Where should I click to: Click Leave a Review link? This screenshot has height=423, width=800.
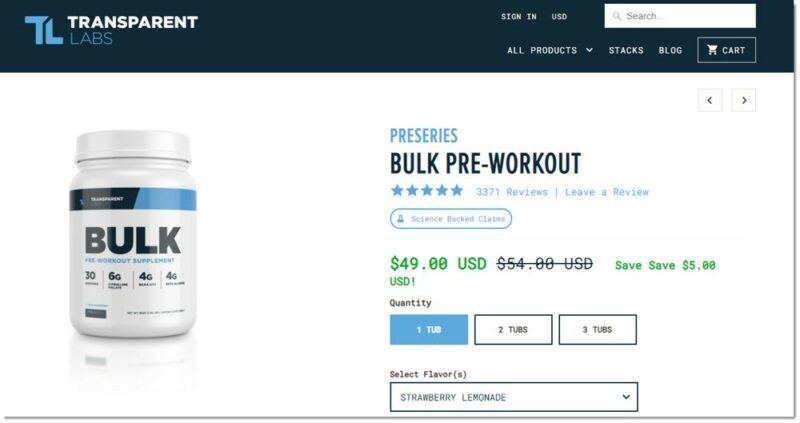click(607, 192)
